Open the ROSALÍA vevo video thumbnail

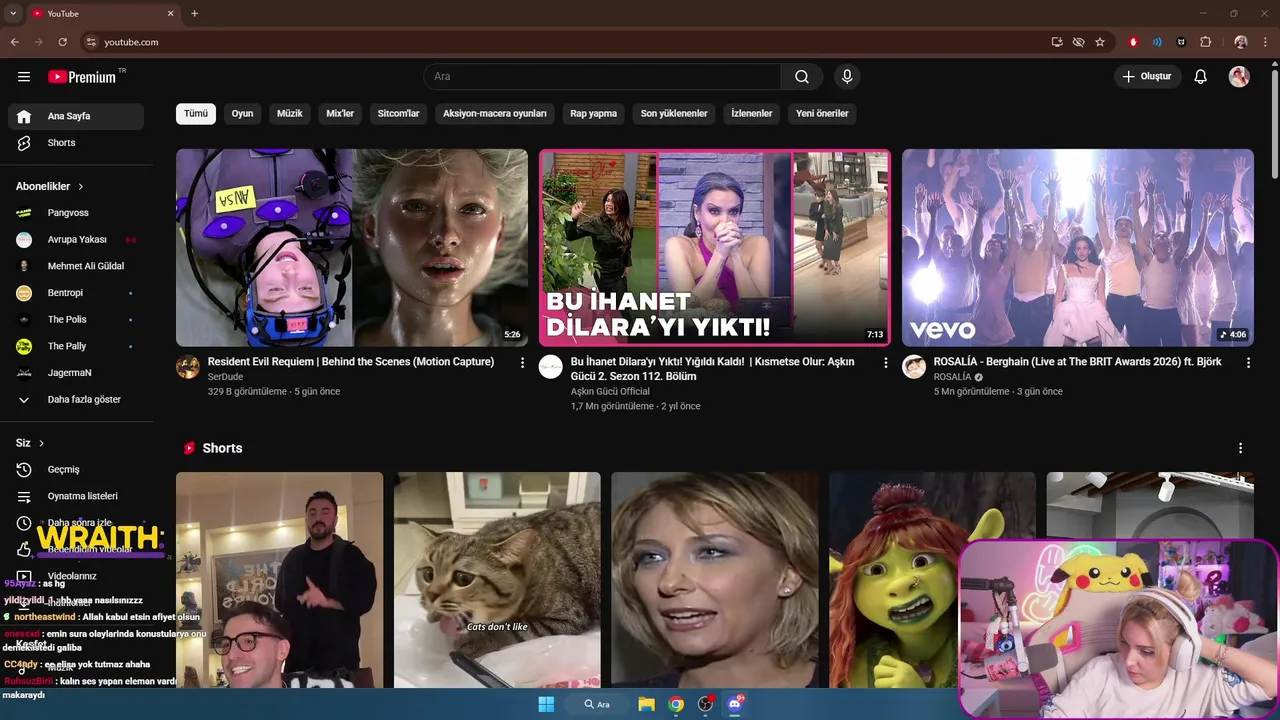[1078, 248]
